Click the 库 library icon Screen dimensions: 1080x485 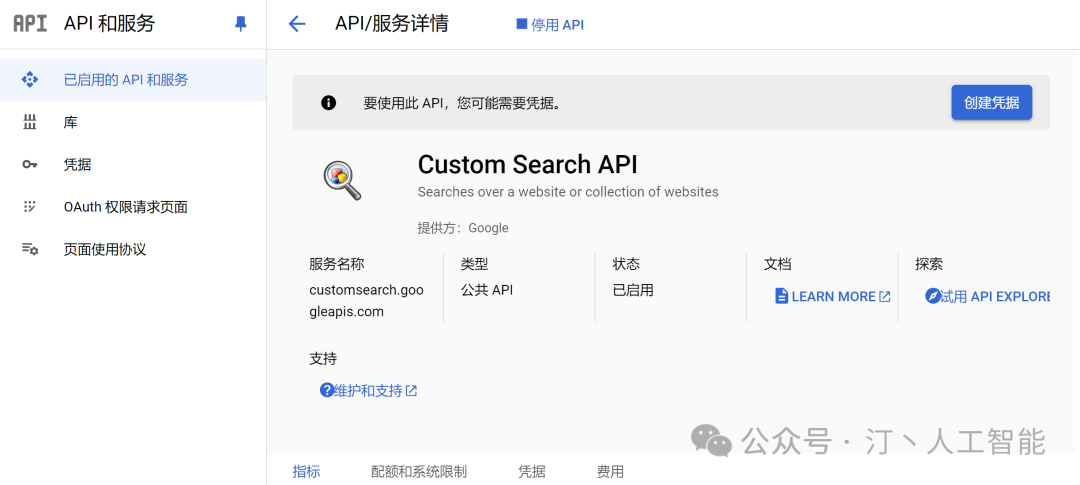coord(30,123)
